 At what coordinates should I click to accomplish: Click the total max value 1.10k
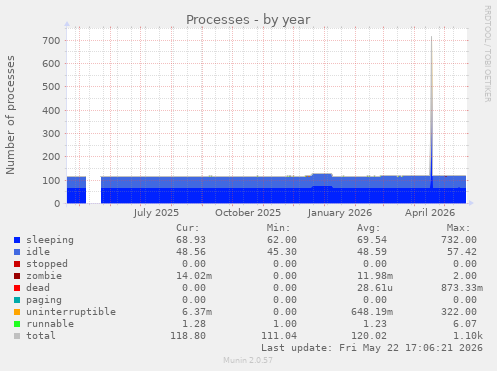point(468,336)
